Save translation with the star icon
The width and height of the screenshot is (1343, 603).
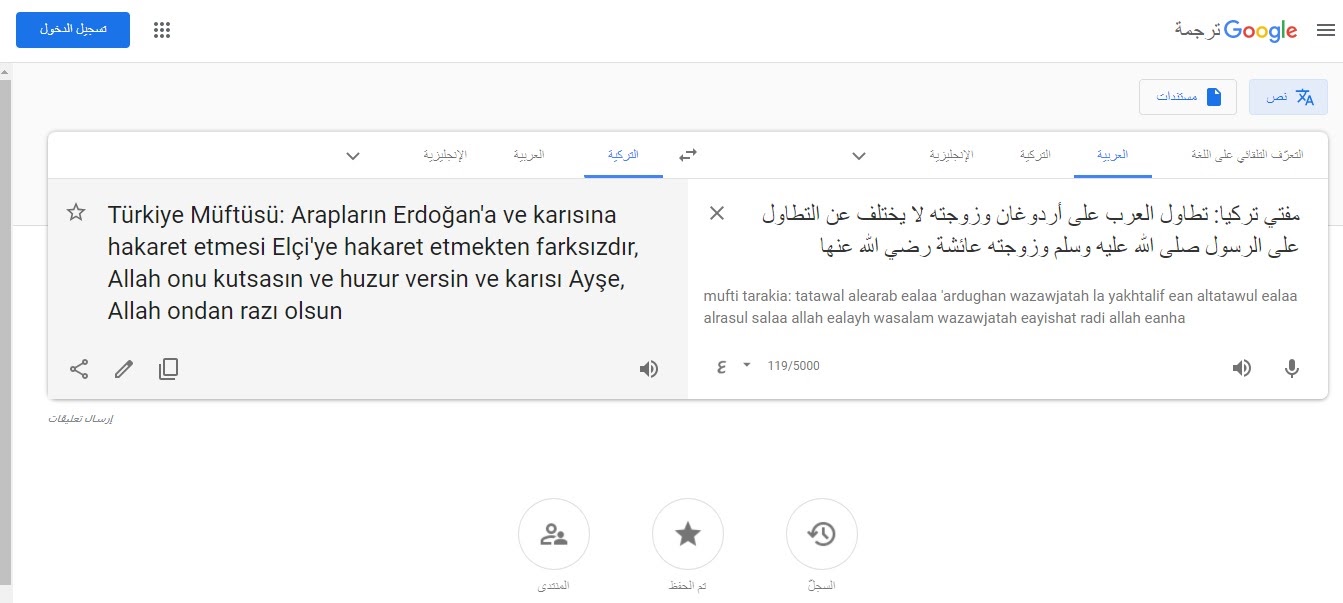tap(76, 213)
